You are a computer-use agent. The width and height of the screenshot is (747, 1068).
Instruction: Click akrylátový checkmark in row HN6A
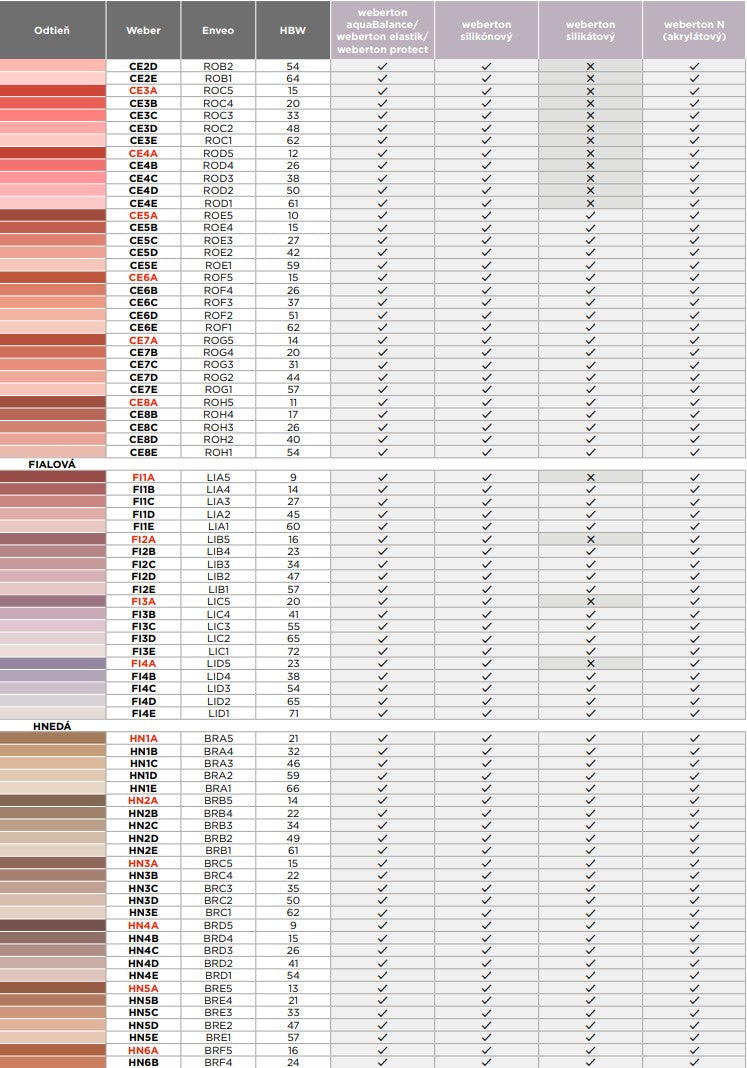click(x=695, y=1050)
